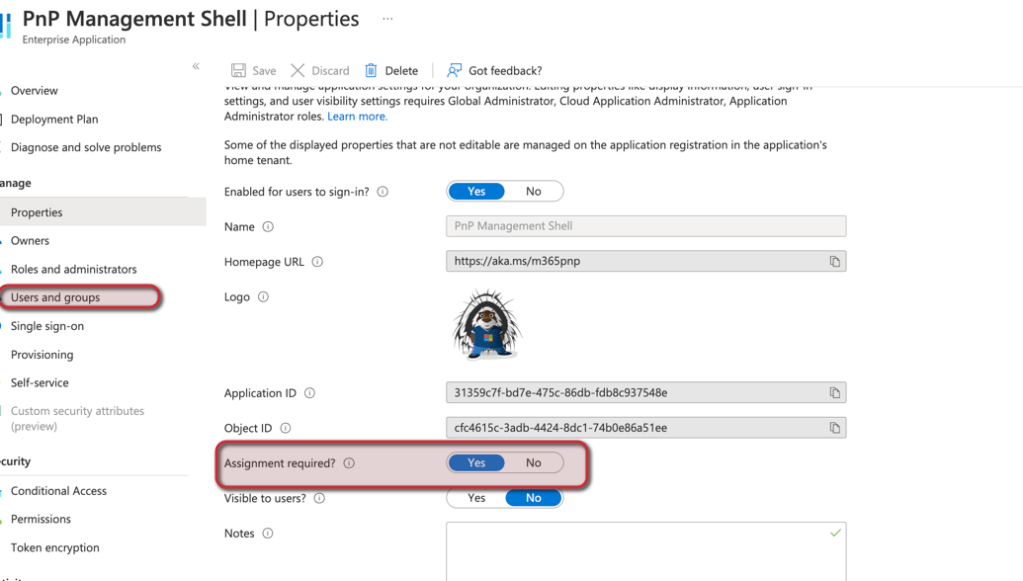Set Visible to users to Yes

pos(476,498)
